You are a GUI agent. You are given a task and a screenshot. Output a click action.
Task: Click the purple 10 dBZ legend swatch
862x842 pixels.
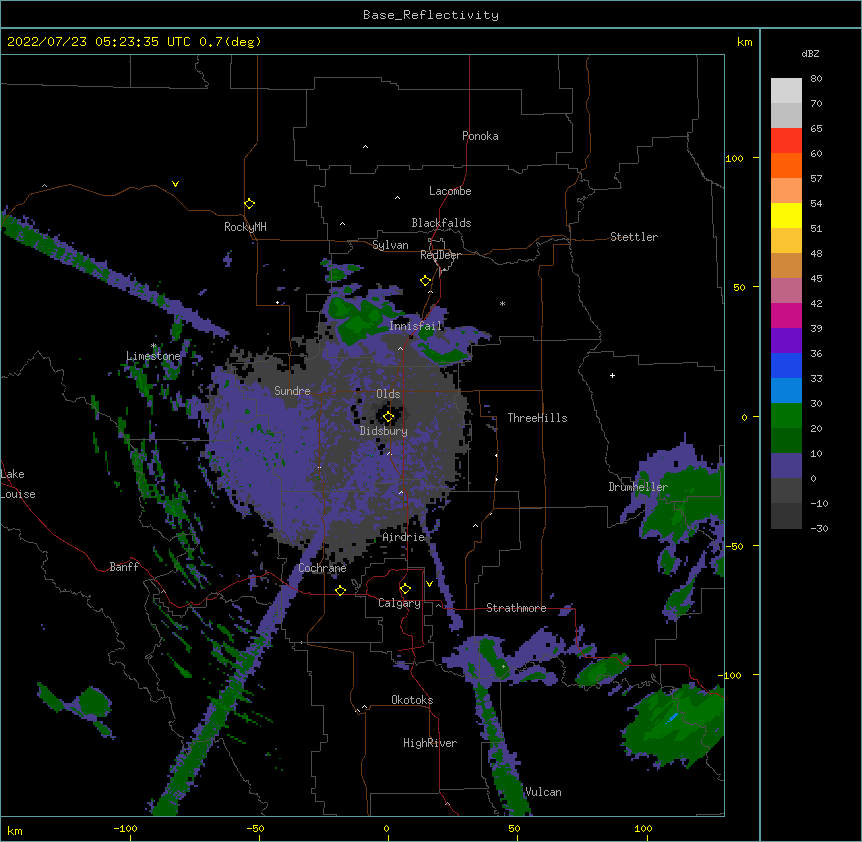point(786,466)
